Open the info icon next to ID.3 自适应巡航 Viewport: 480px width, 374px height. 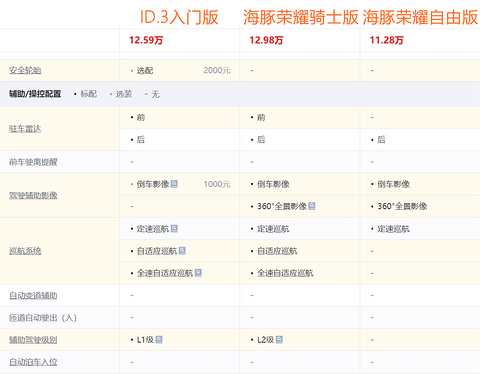[x=182, y=251]
